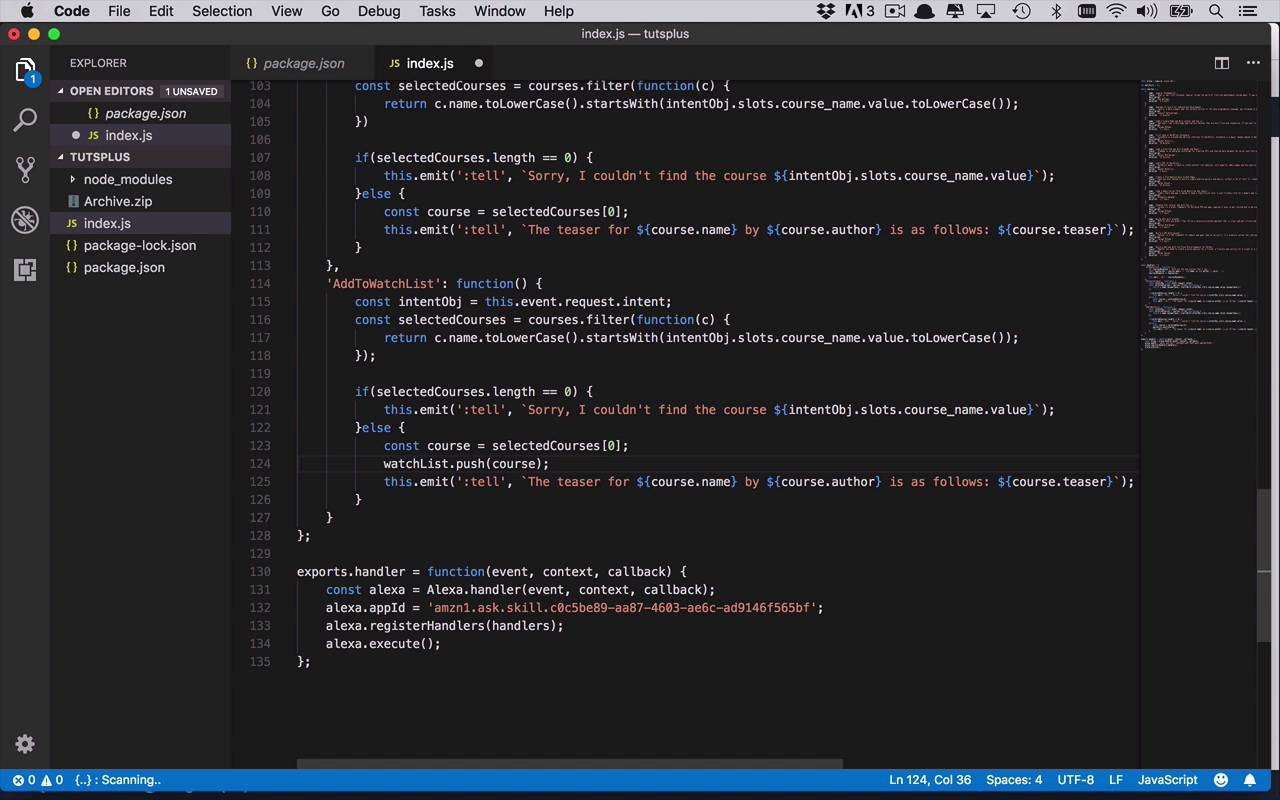1280x800 pixels.
Task: Click the errors and warnings status indicator
Action: click(x=38, y=780)
